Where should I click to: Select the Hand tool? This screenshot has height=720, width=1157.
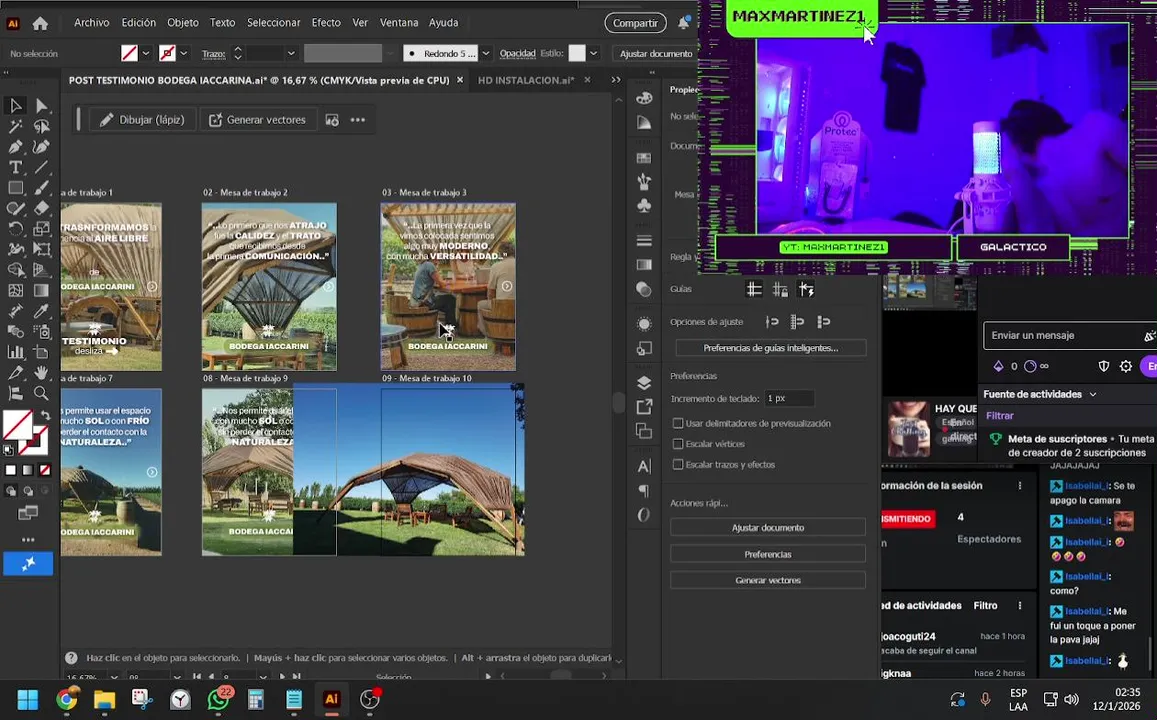pyautogui.click(x=41, y=373)
